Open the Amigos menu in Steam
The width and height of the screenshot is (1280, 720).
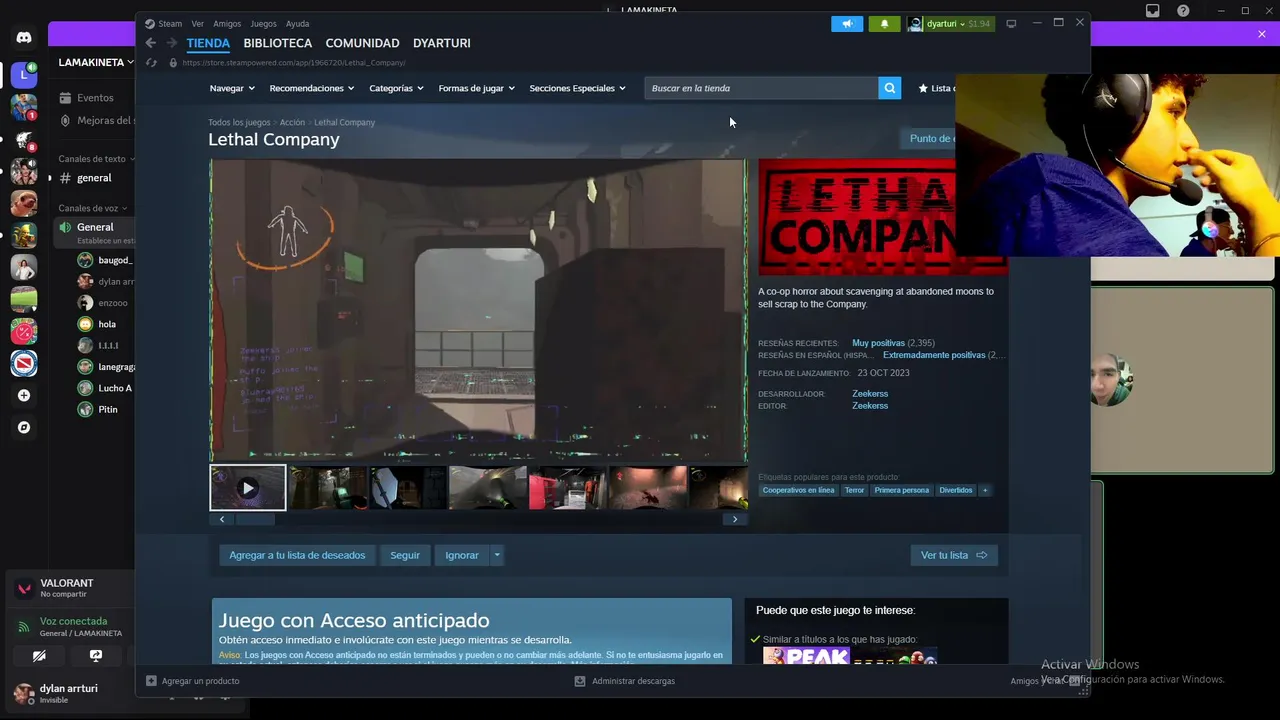point(226,24)
